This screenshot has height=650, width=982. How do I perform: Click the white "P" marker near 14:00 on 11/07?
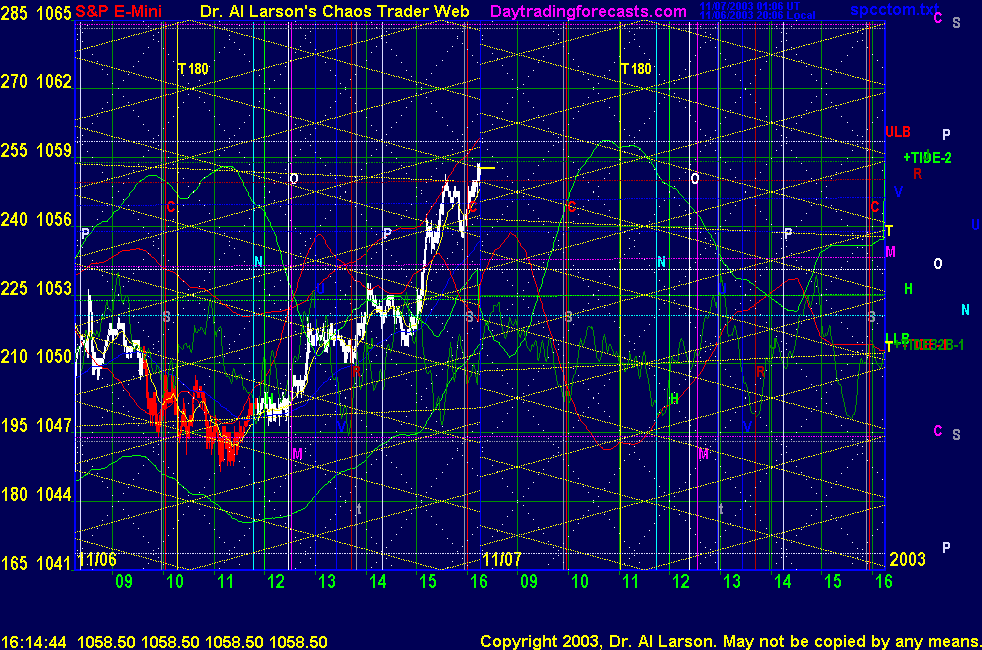click(788, 234)
